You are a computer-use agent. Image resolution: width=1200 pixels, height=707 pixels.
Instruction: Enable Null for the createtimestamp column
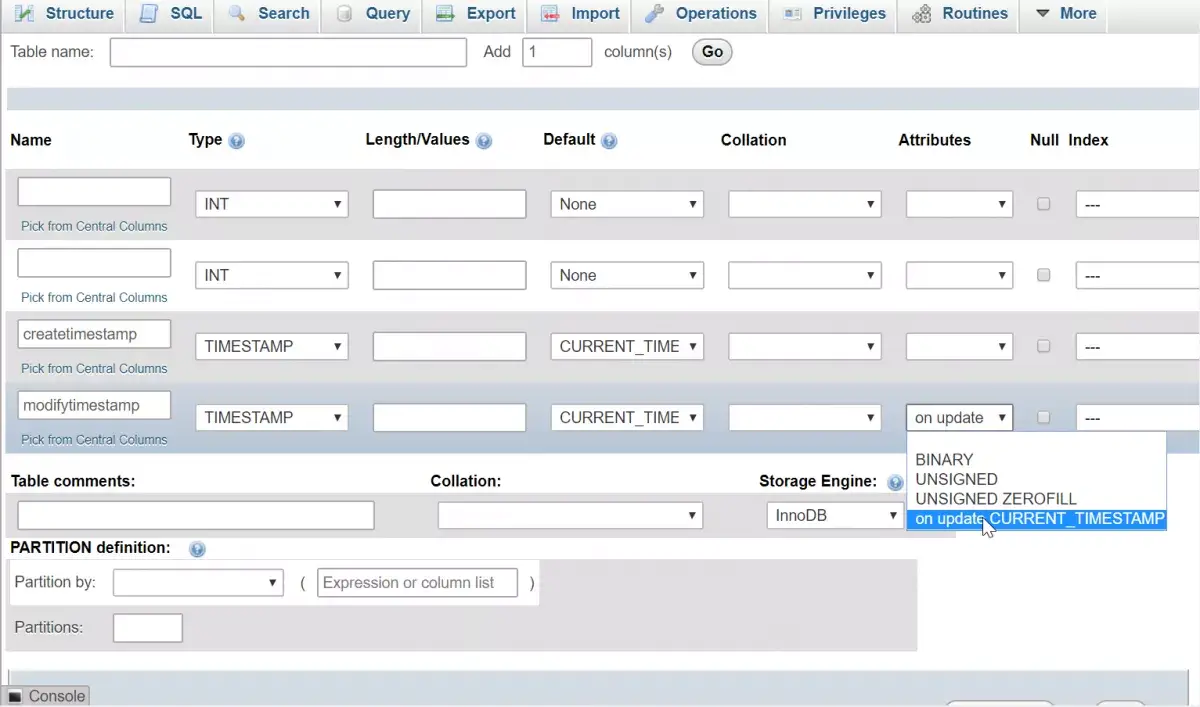1043,346
